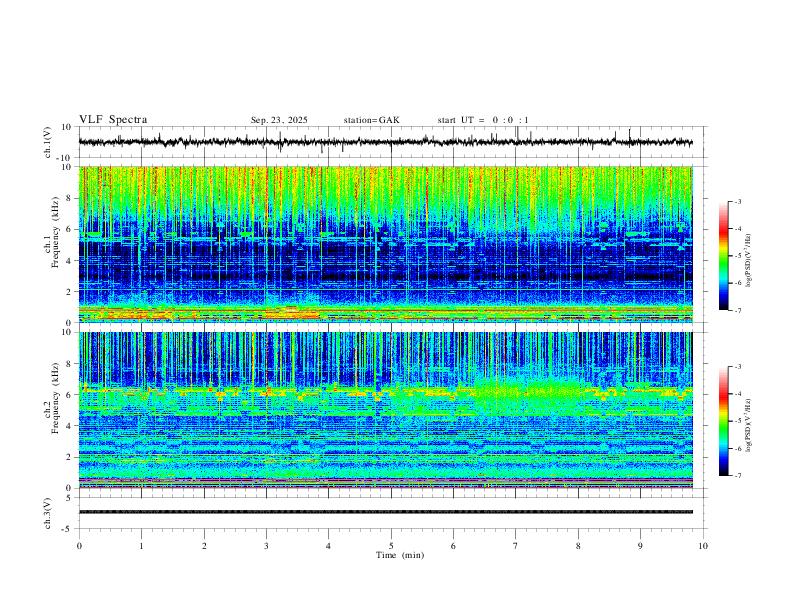The image size is (792, 612).
Task: Click the ch.1 spectrogram panel
Action: pos(385,244)
